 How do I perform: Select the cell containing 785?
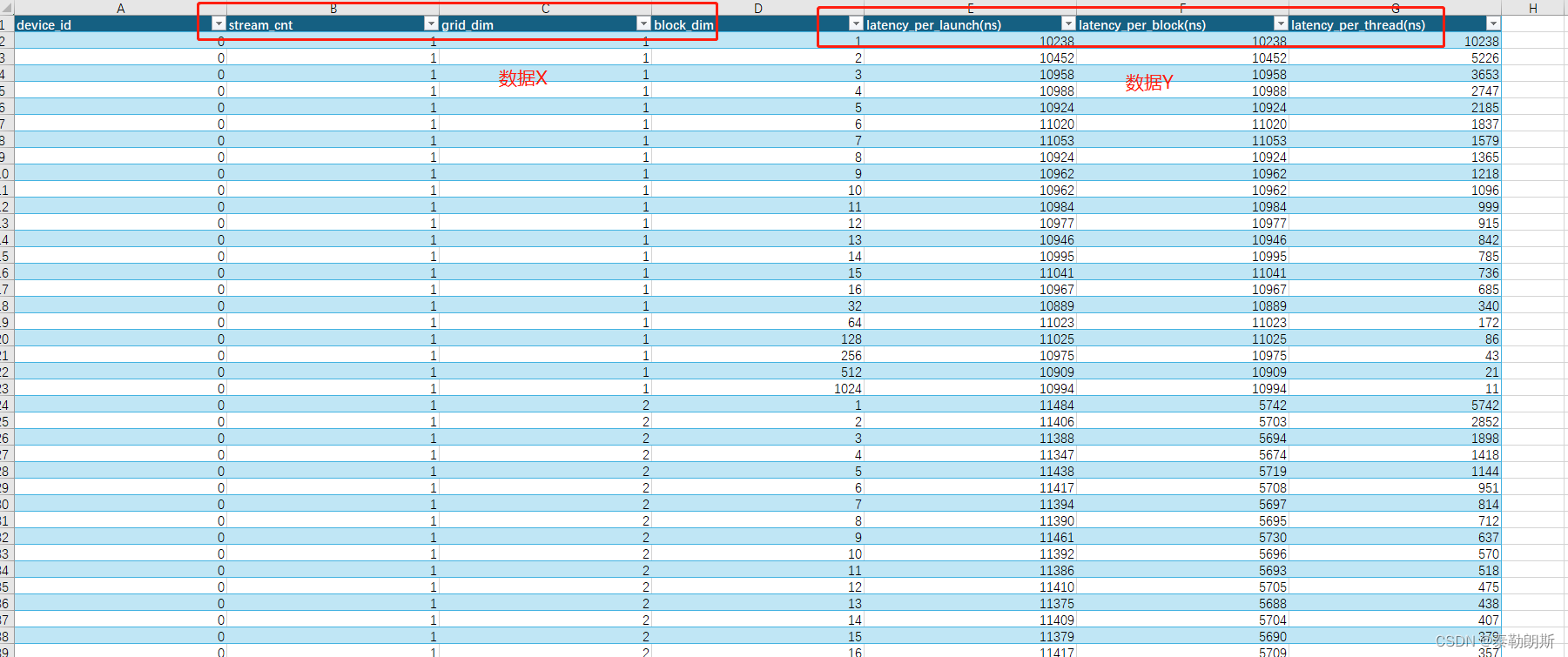coord(1395,256)
